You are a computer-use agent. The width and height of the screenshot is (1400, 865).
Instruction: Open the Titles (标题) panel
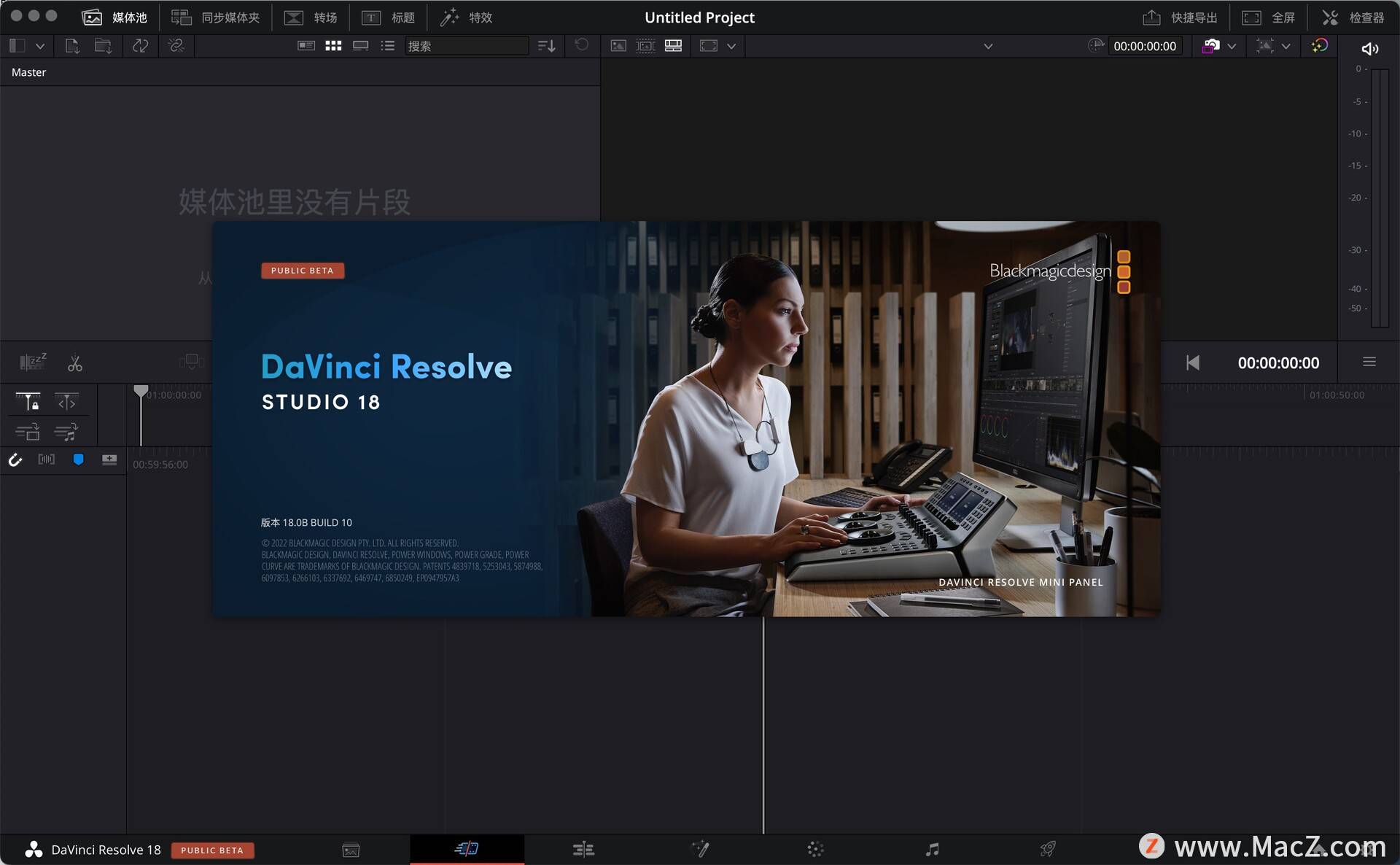[x=389, y=17]
